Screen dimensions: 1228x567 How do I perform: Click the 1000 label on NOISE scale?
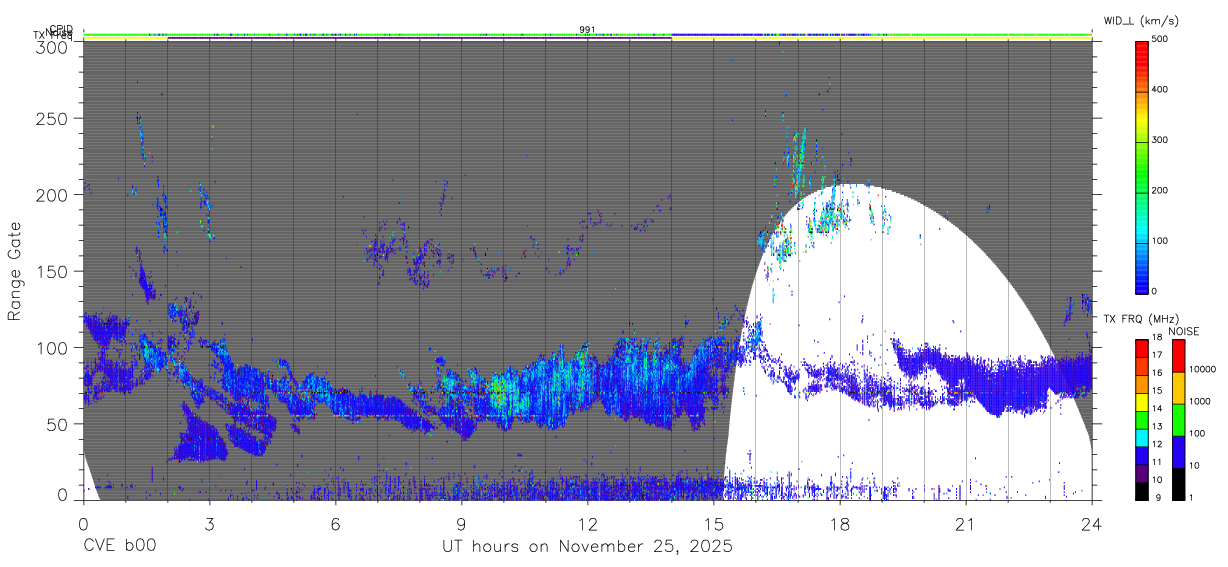(1202, 402)
